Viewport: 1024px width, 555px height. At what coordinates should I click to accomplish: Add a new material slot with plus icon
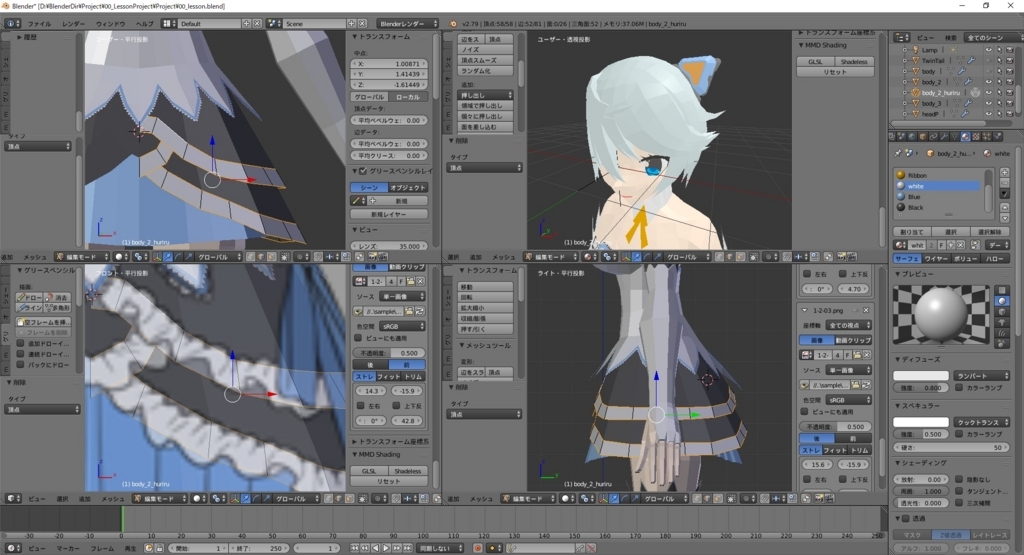1004,173
